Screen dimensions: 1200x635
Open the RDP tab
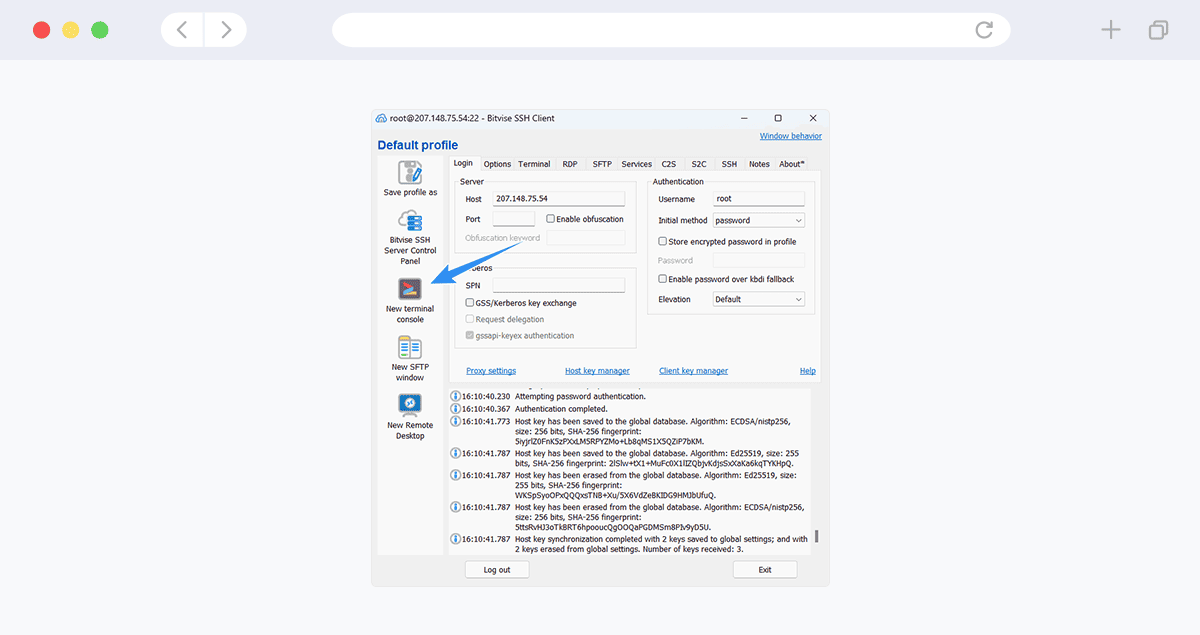coord(570,164)
